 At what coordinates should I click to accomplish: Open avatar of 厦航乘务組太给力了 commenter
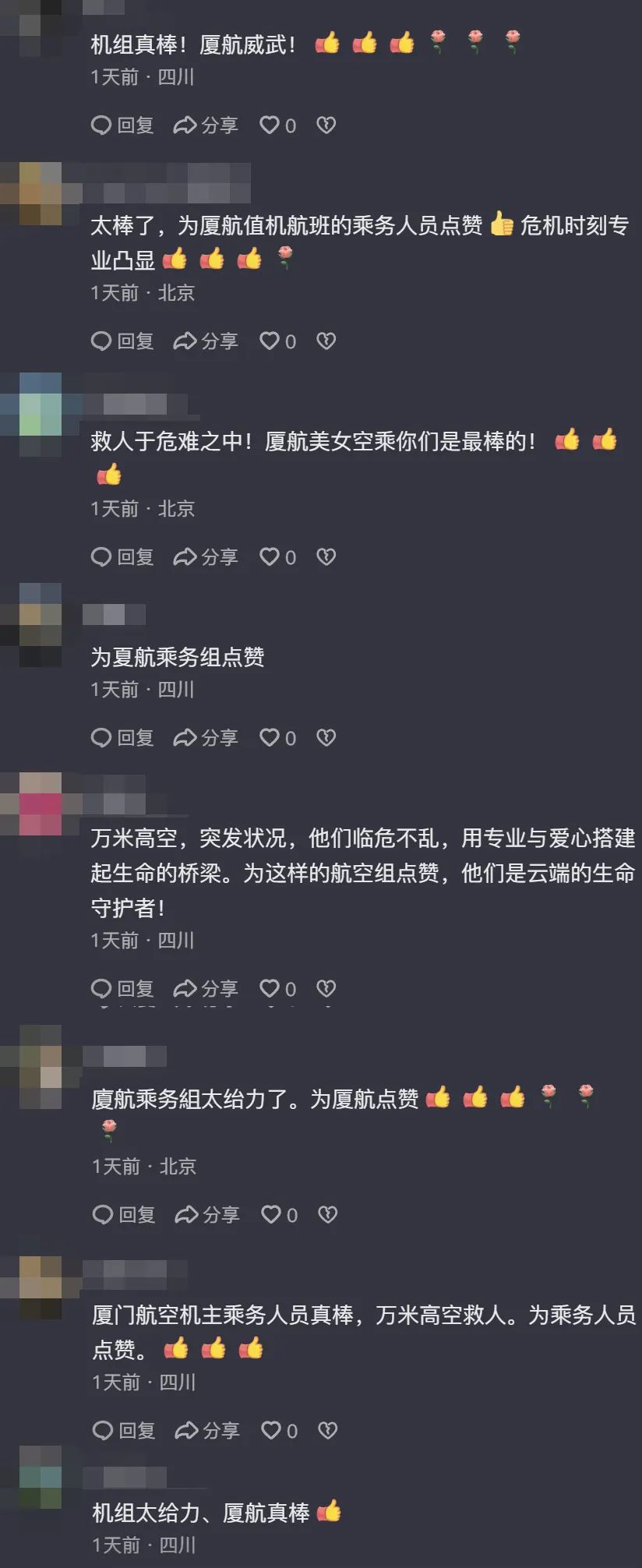coord(41,1067)
